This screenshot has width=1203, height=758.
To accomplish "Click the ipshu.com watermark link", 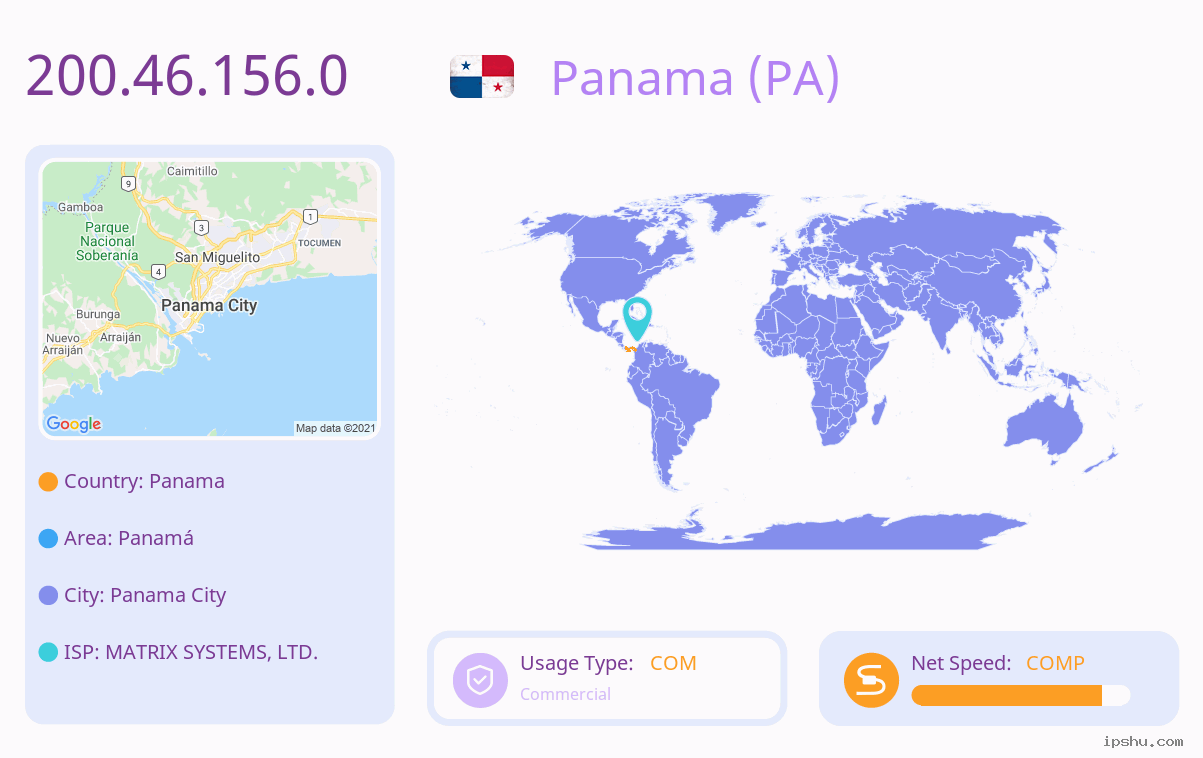I will pyautogui.click(x=1143, y=741).
